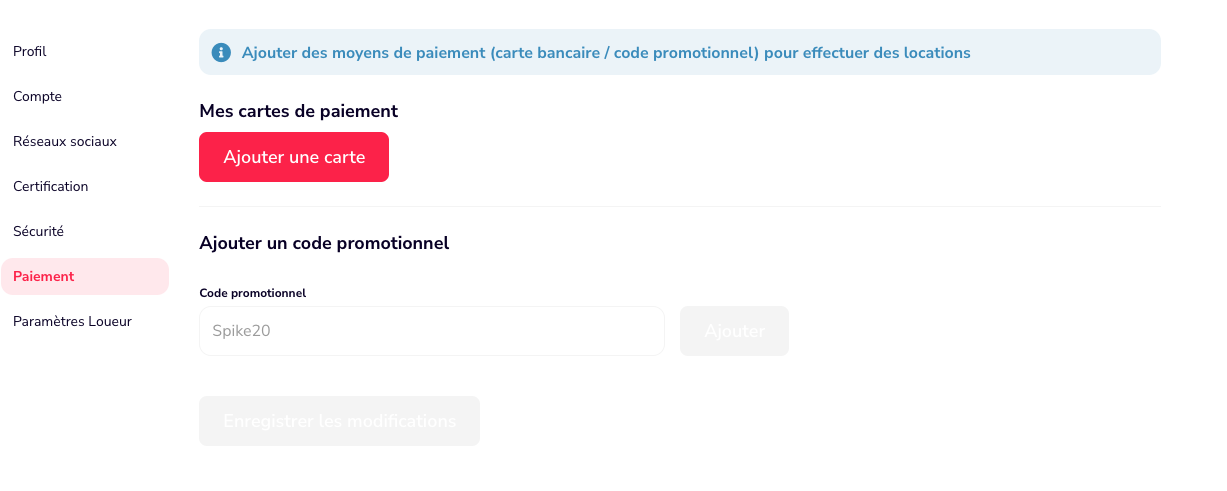
Task: Click the small Code promotionnel field label
Action: pyautogui.click(x=253, y=293)
